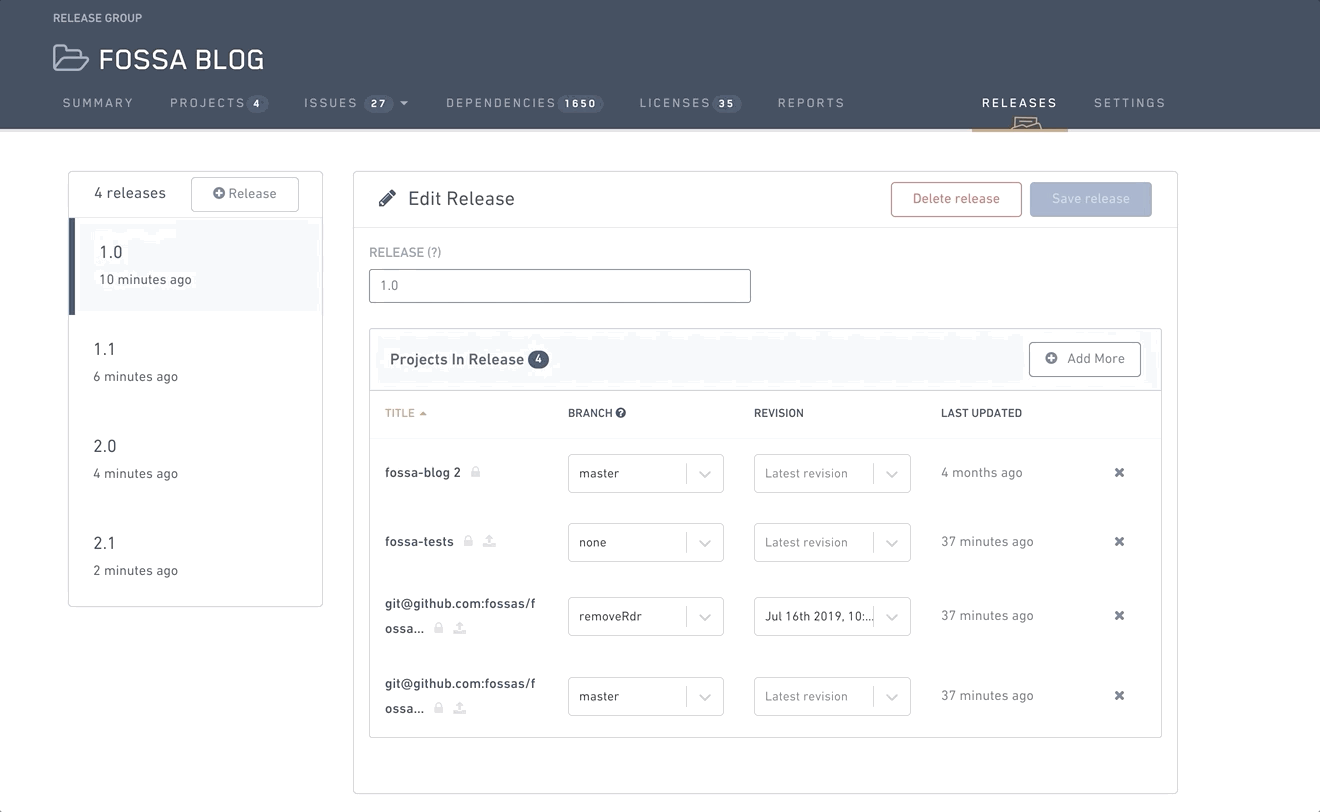Click the lock icon beside fossa-blog 2
This screenshot has height=812, width=1320.
point(476,472)
